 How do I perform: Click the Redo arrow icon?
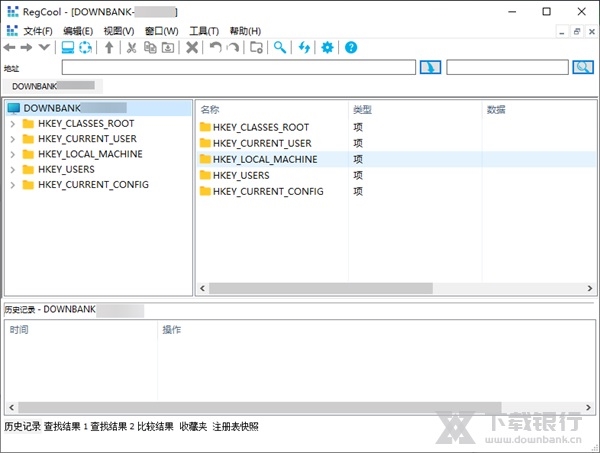pyautogui.click(x=233, y=48)
